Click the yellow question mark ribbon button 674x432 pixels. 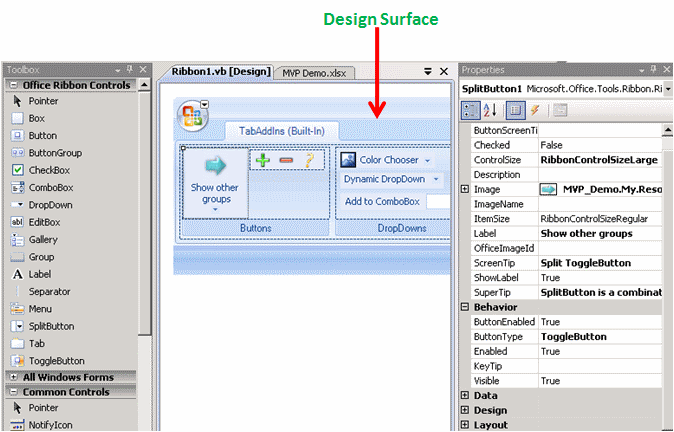[x=309, y=160]
